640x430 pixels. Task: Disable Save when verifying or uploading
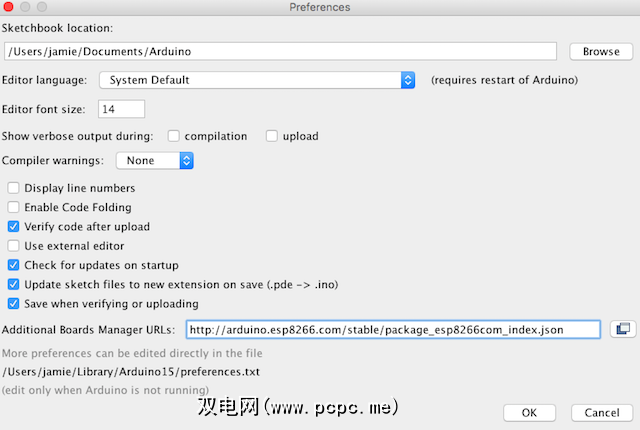[14, 304]
